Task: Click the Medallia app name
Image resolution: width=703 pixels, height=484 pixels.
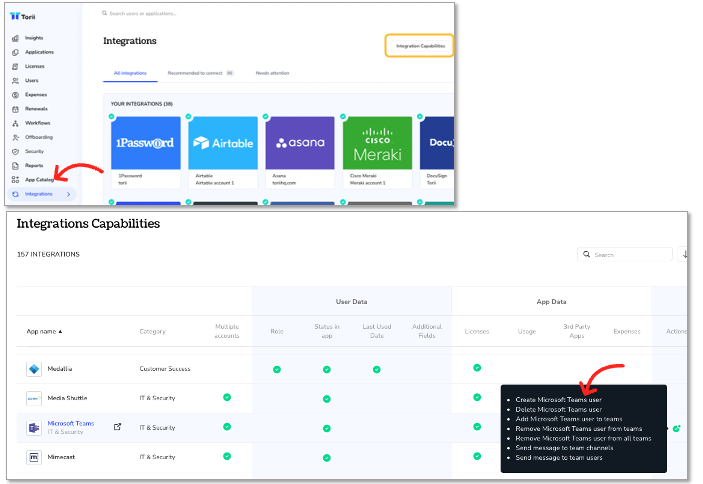Action: (60, 369)
